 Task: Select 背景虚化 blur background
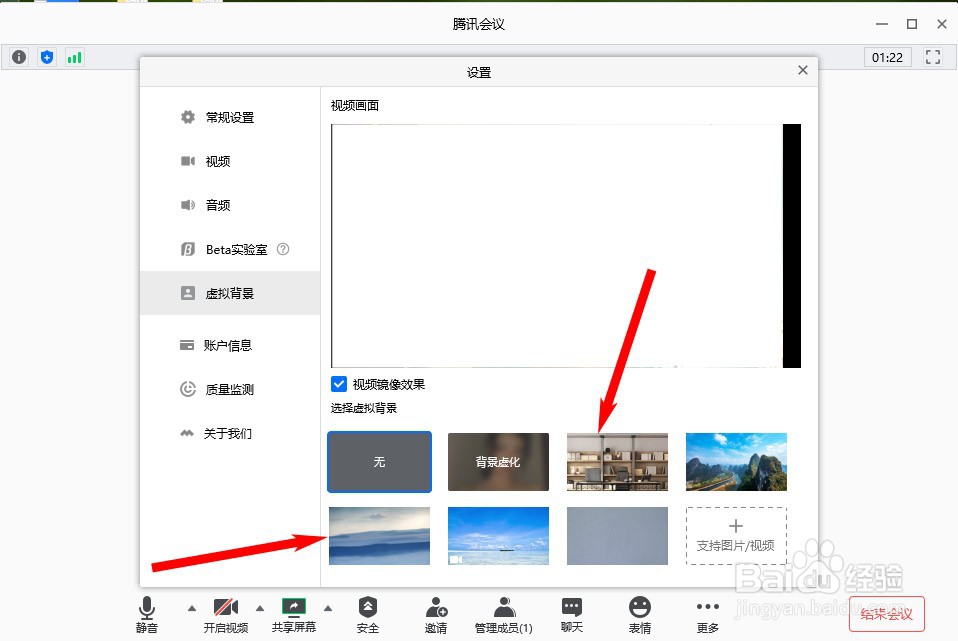pos(499,462)
